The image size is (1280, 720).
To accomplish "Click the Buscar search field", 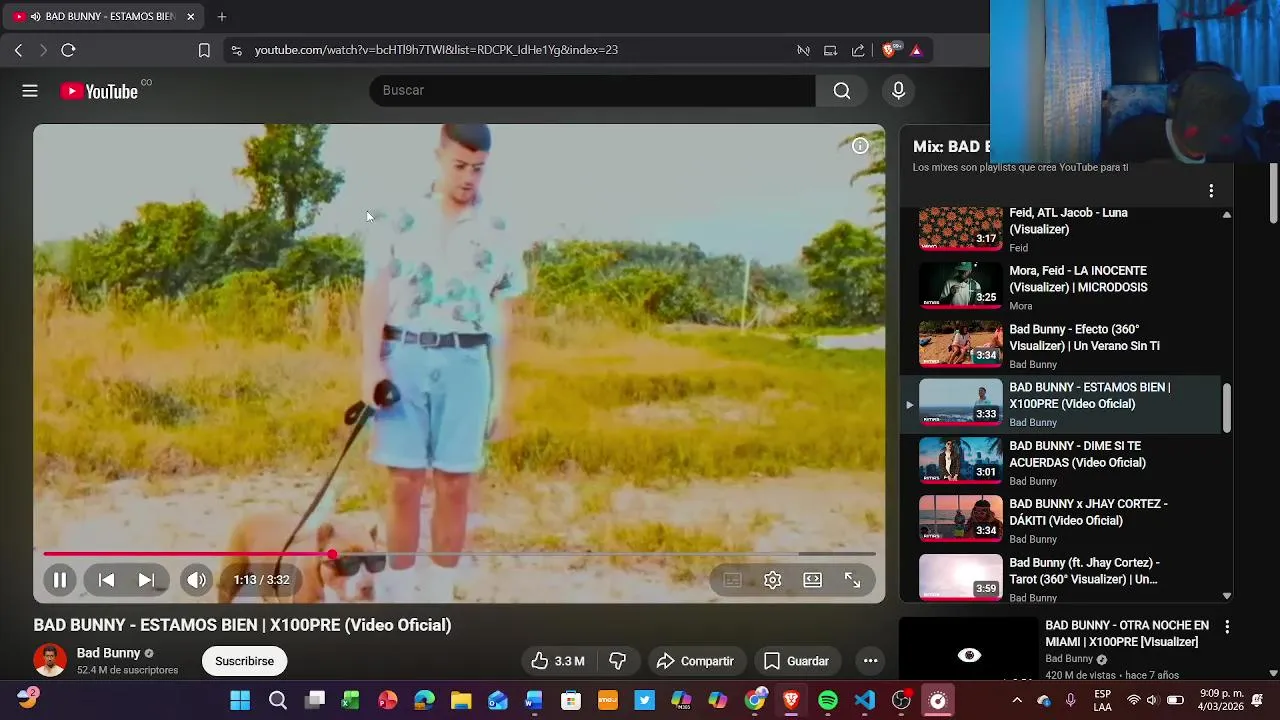I will 593,91.
